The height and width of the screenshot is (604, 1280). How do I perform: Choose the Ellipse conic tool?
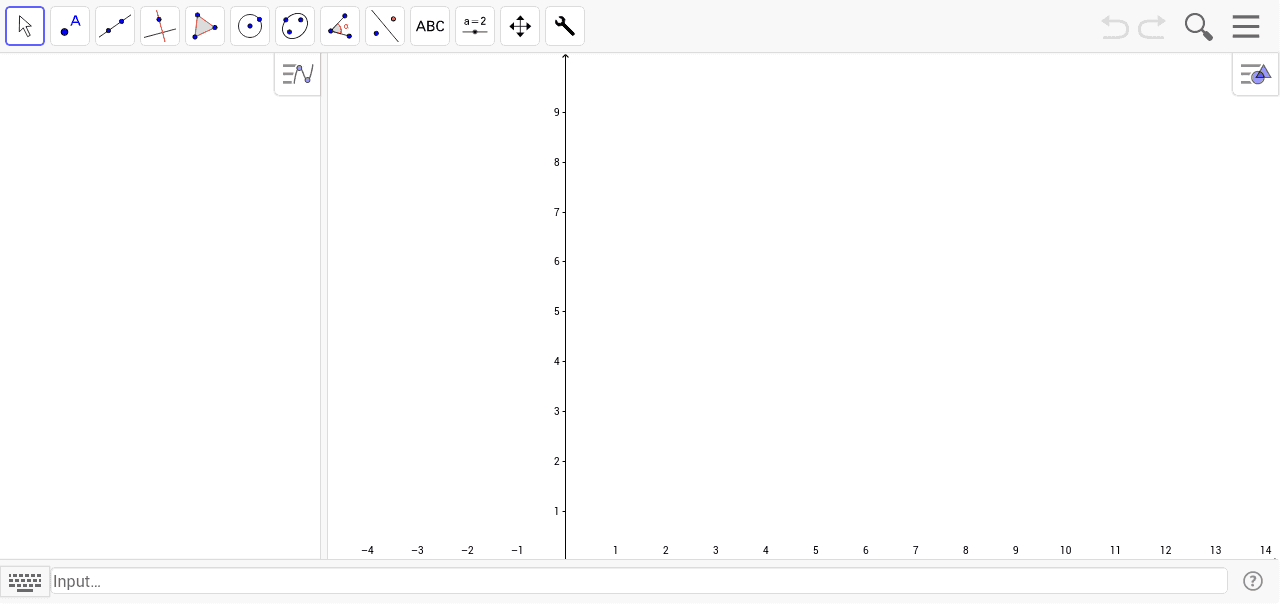click(295, 26)
